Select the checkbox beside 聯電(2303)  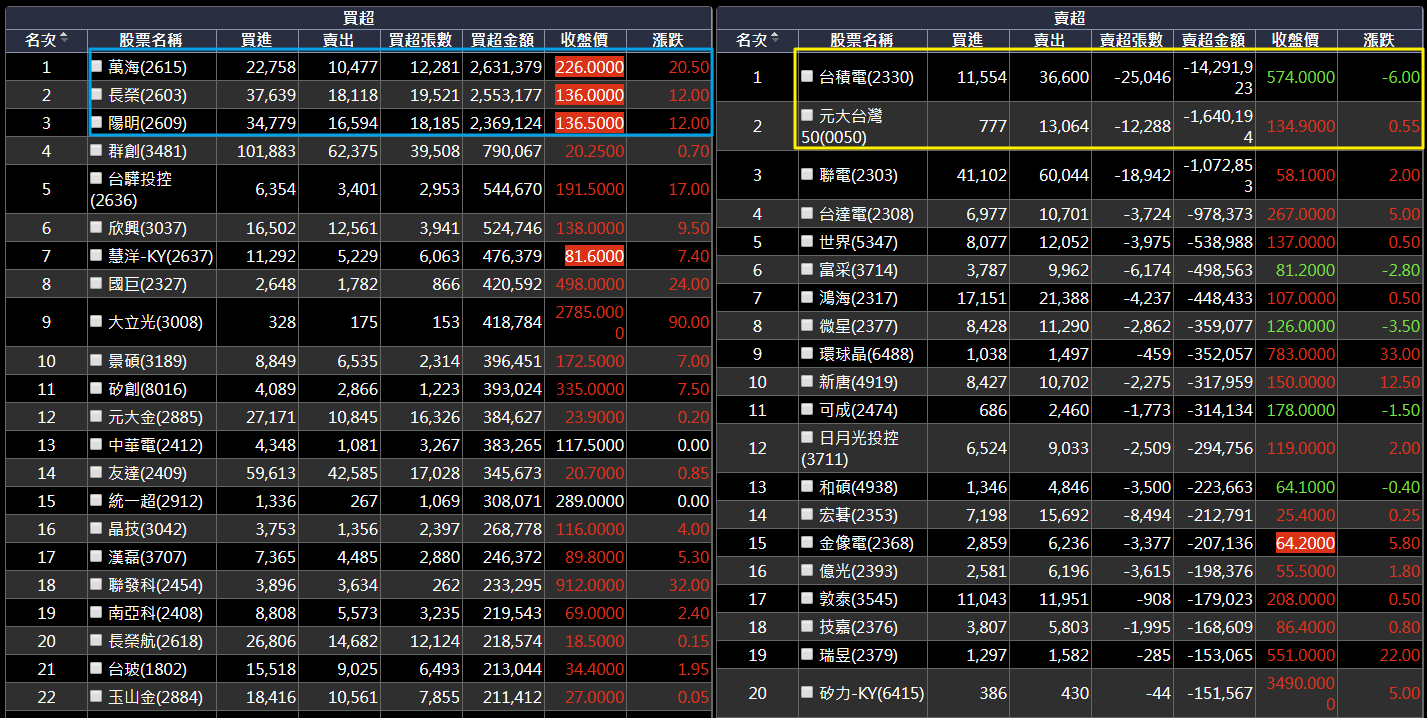click(x=807, y=175)
